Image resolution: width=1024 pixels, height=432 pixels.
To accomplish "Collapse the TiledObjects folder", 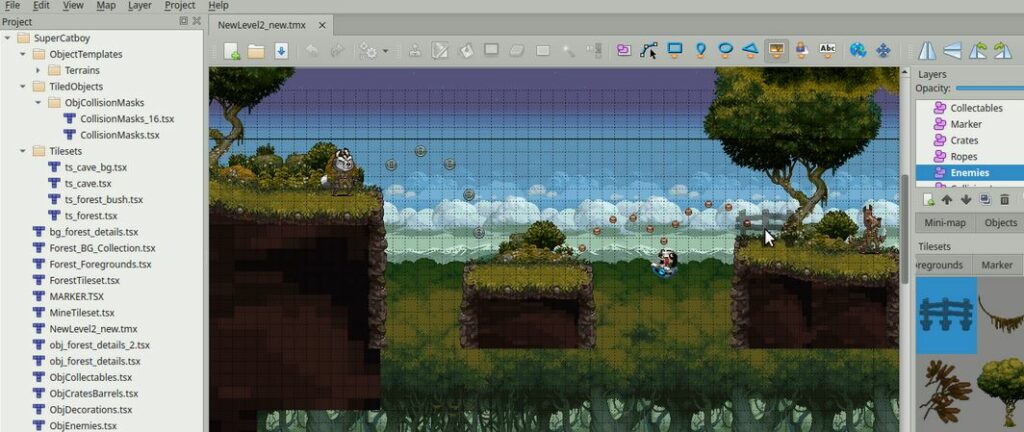I will [x=23, y=86].
